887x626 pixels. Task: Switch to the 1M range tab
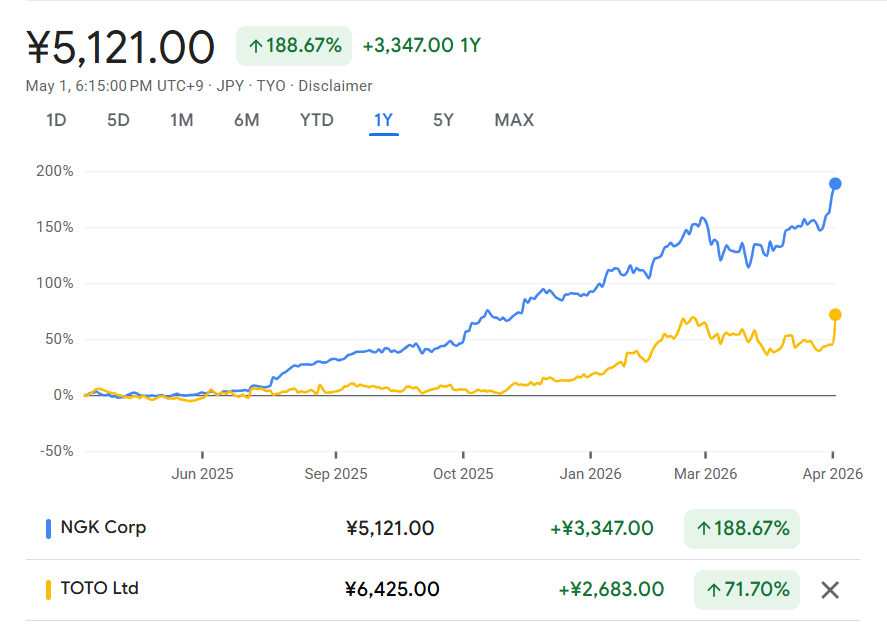tap(182, 120)
